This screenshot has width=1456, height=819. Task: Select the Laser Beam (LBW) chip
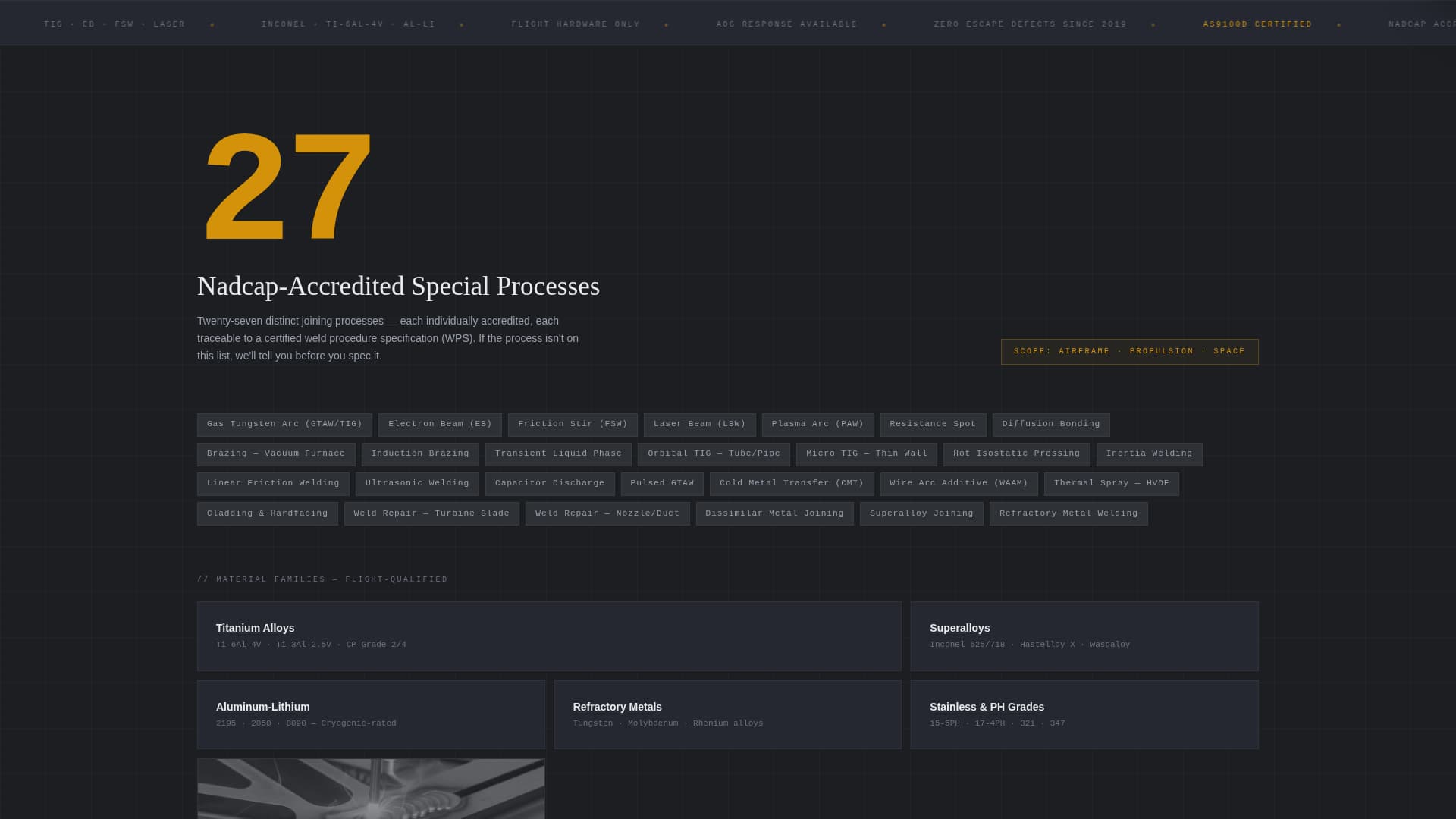pyautogui.click(x=699, y=424)
